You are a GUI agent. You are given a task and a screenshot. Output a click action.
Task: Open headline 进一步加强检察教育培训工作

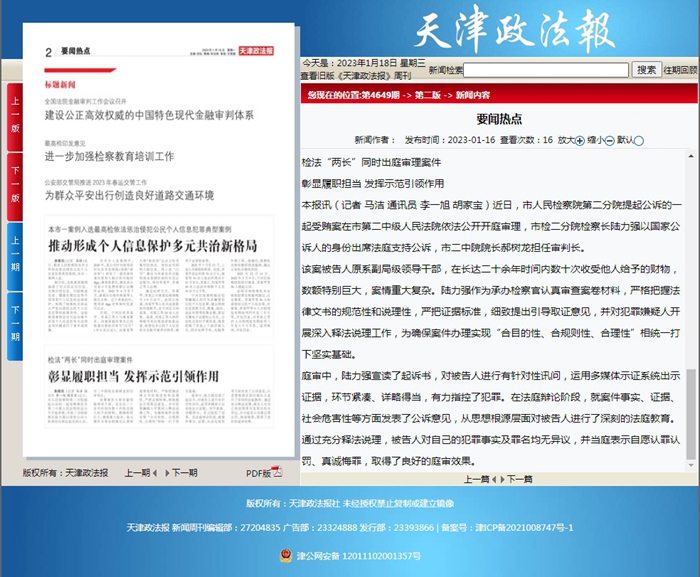(x=109, y=156)
